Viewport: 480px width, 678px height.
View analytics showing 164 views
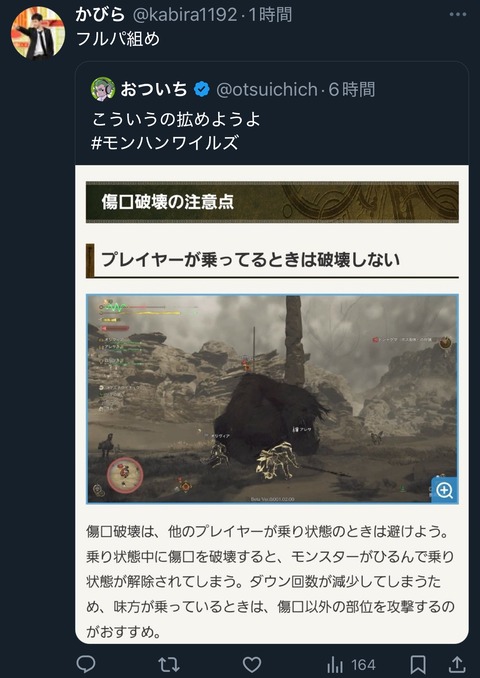coord(351,665)
